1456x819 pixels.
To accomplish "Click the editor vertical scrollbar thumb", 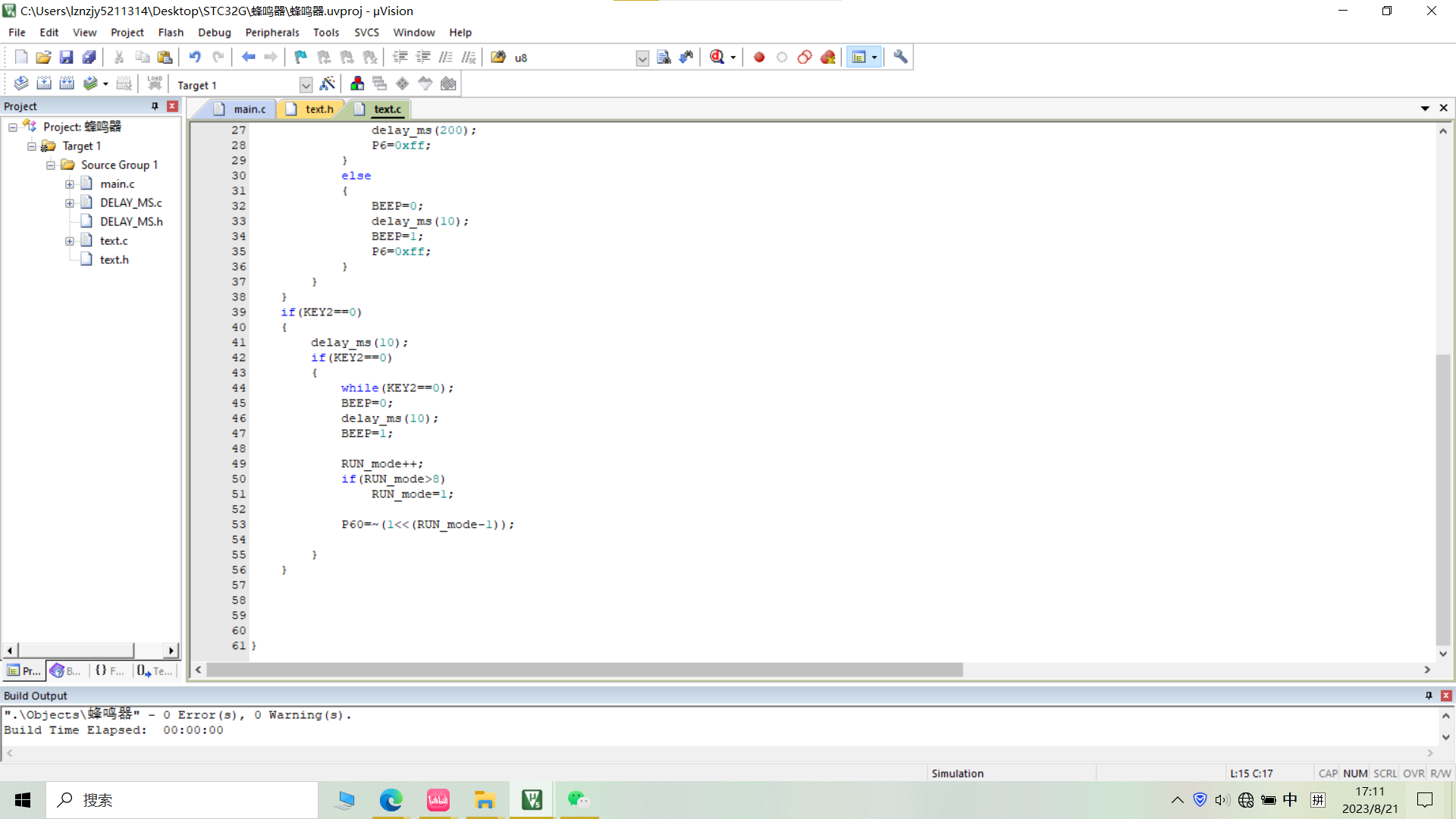I will coord(1443,499).
